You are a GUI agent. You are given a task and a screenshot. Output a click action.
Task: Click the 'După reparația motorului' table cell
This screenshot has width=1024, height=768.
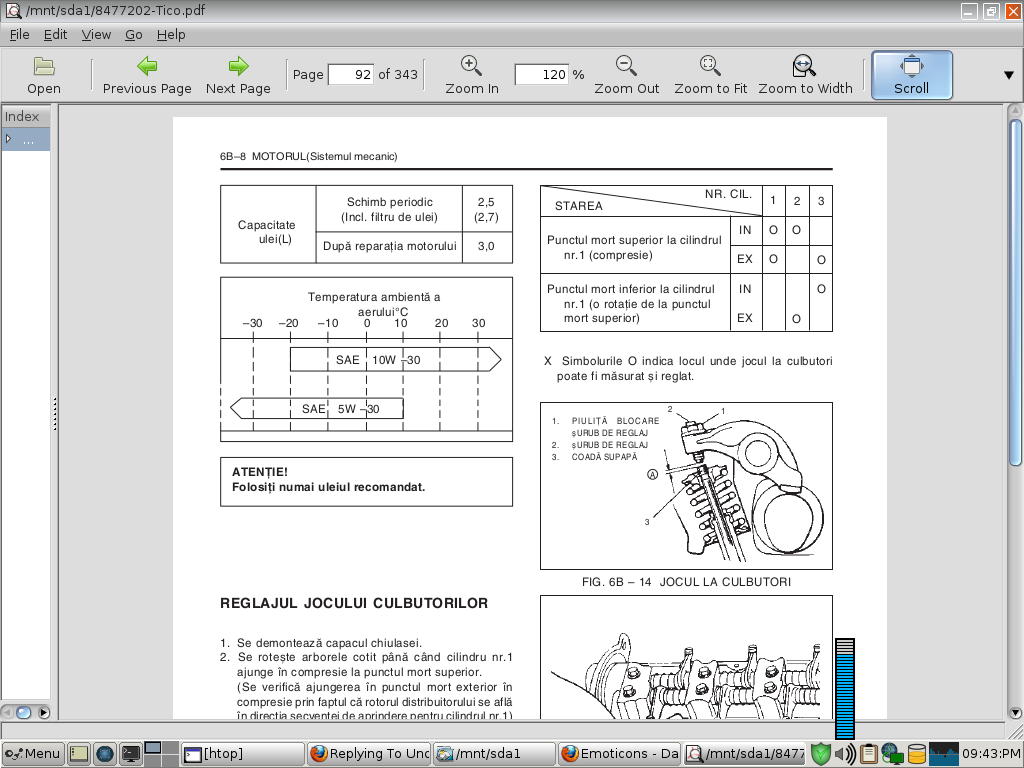coord(389,246)
